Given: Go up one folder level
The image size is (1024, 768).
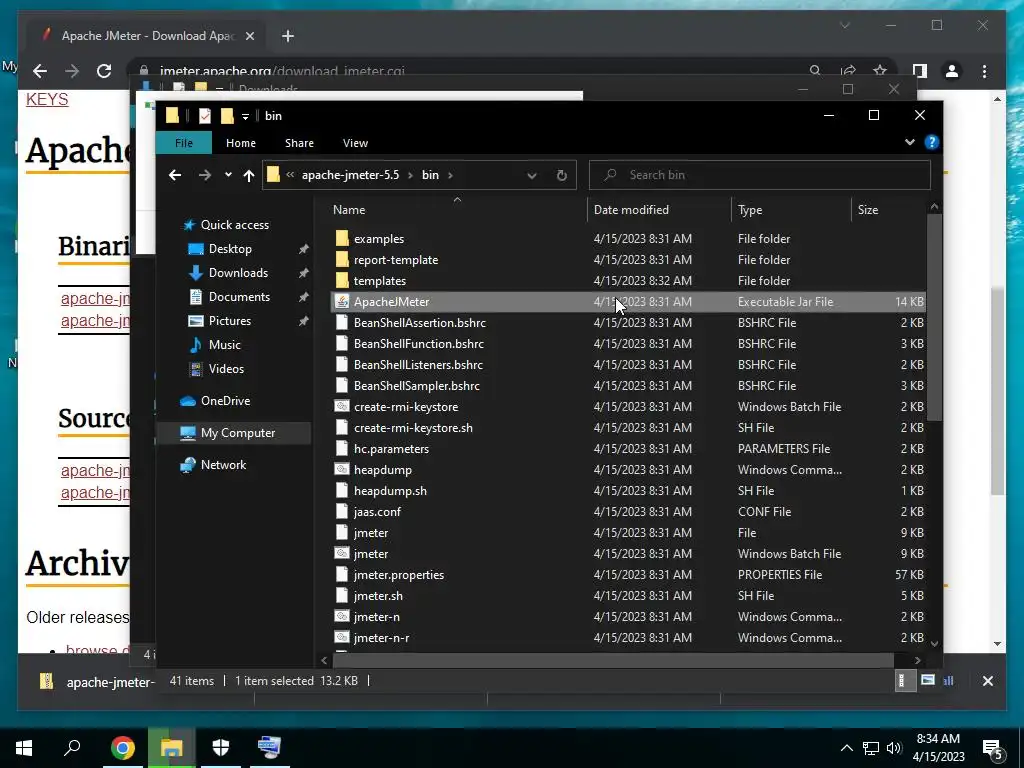Looking at the screenshot, I should pos(249,175).
